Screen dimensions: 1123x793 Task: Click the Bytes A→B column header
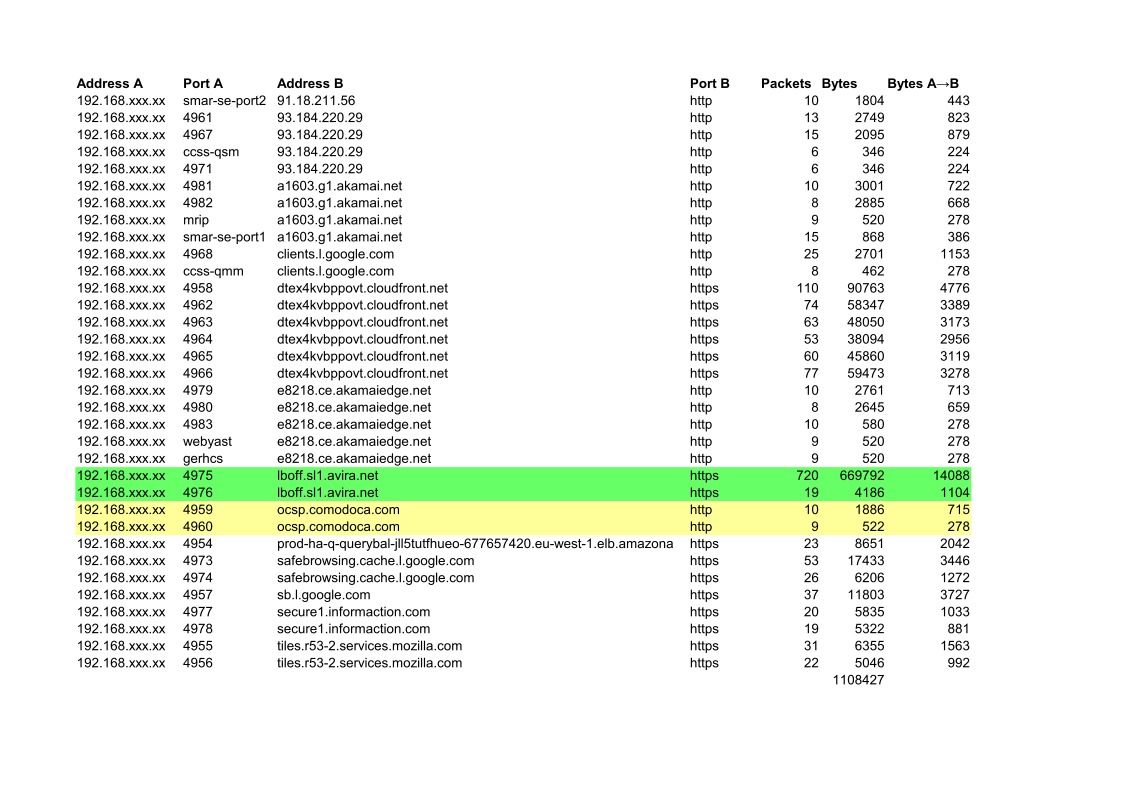(x=922, y=84)
